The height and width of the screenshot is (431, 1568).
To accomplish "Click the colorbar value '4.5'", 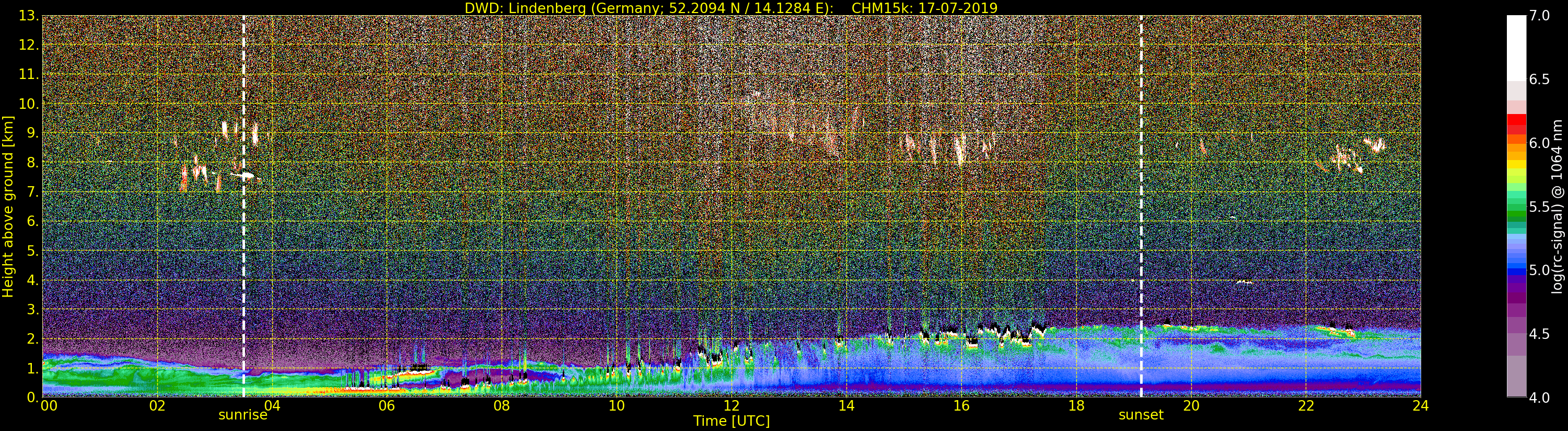I will coord(1539,334).
